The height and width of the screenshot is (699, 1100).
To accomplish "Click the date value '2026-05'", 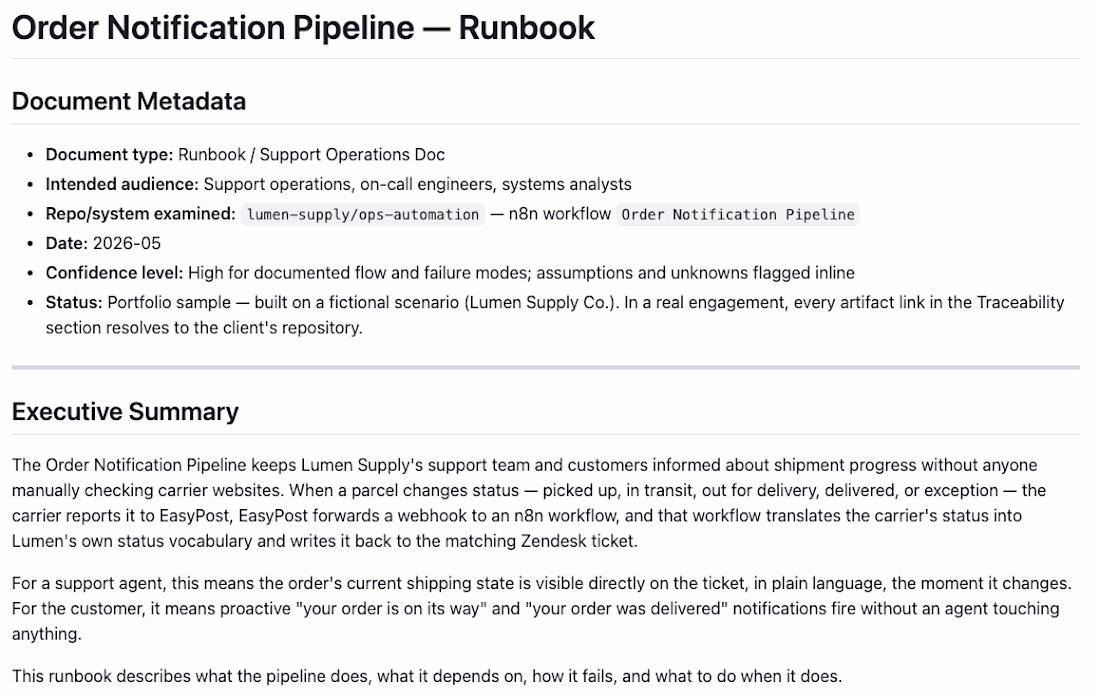I will click(x=127, y=243).
